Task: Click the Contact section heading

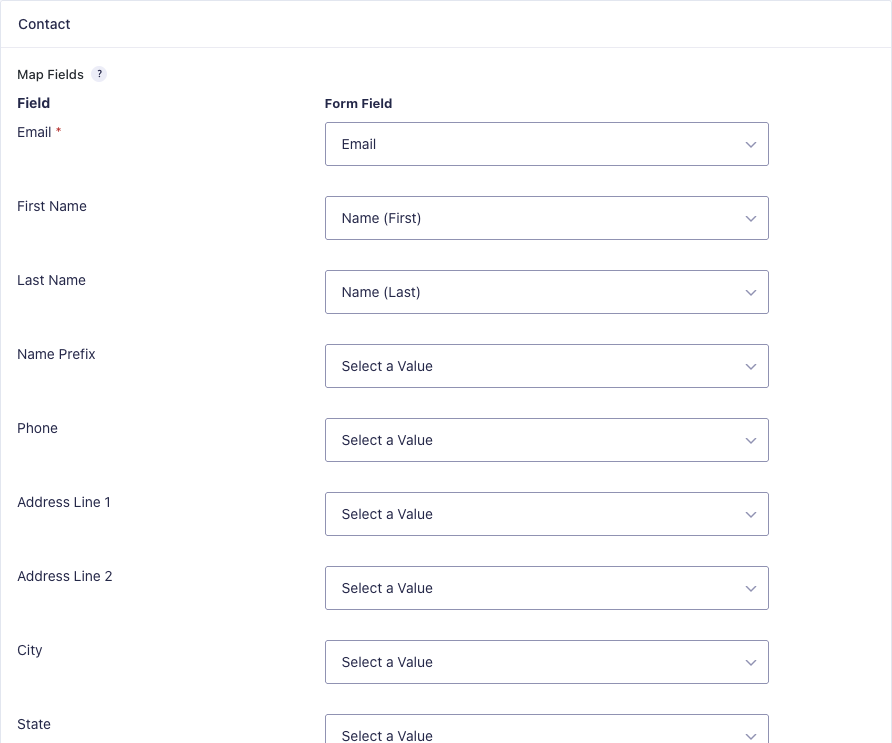Action: tap(44, 24)
